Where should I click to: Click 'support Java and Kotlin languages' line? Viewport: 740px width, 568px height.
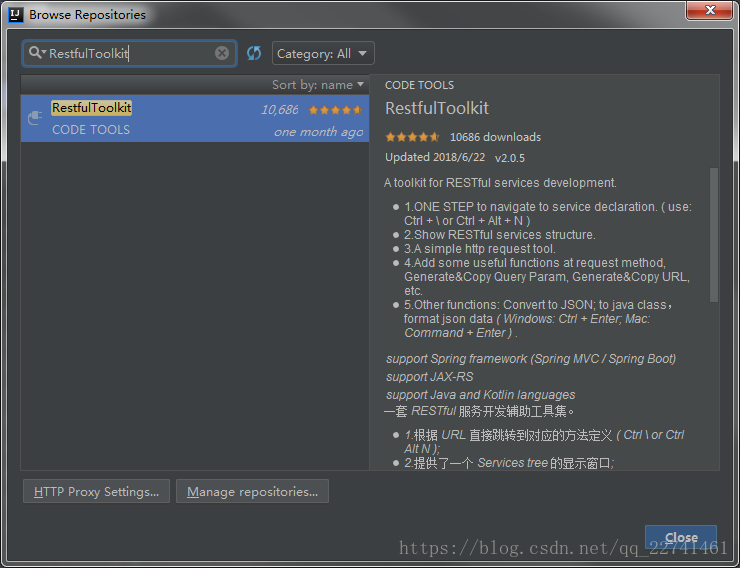480,395
